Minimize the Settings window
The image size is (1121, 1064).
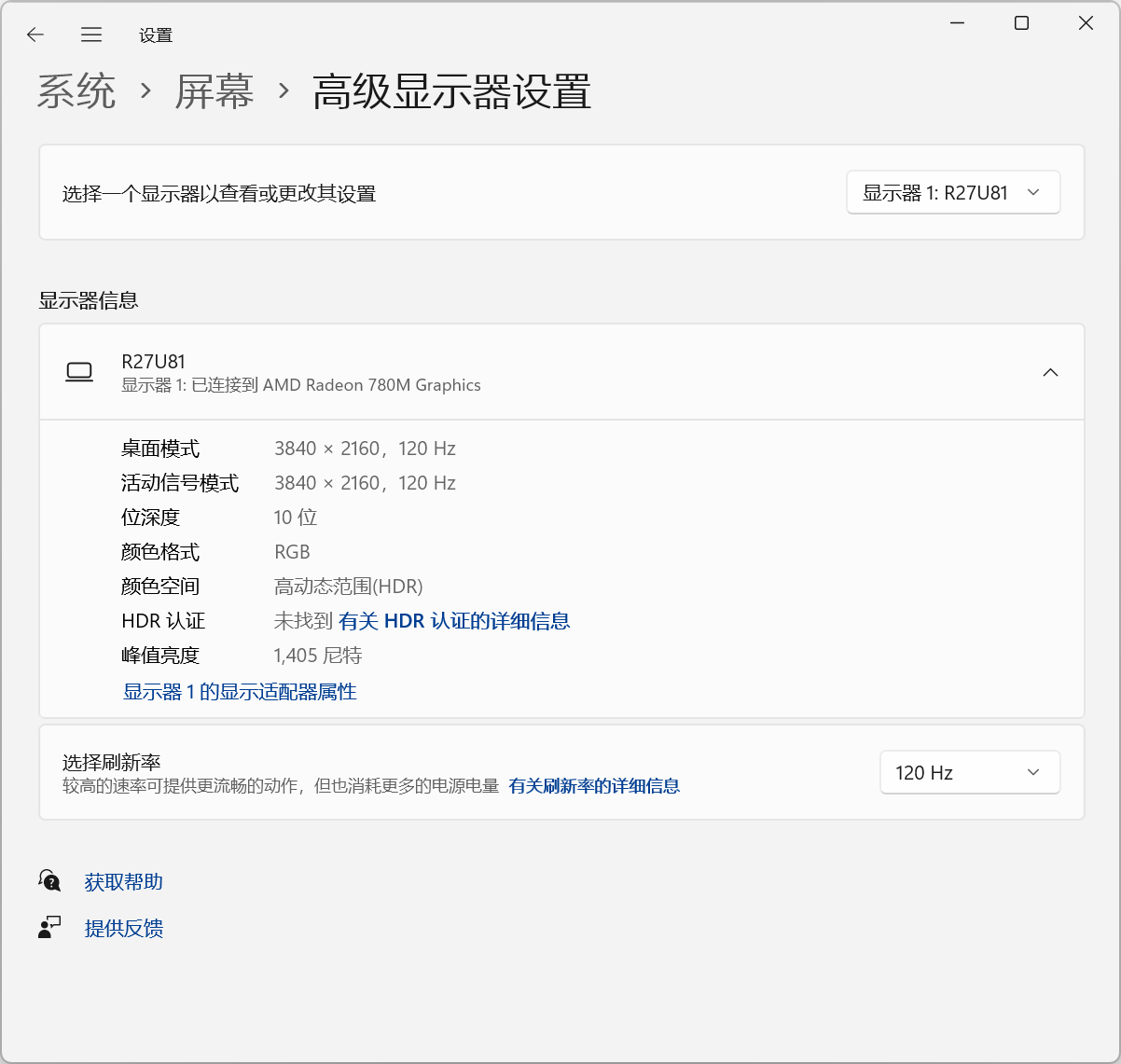(x=957, y=23)
